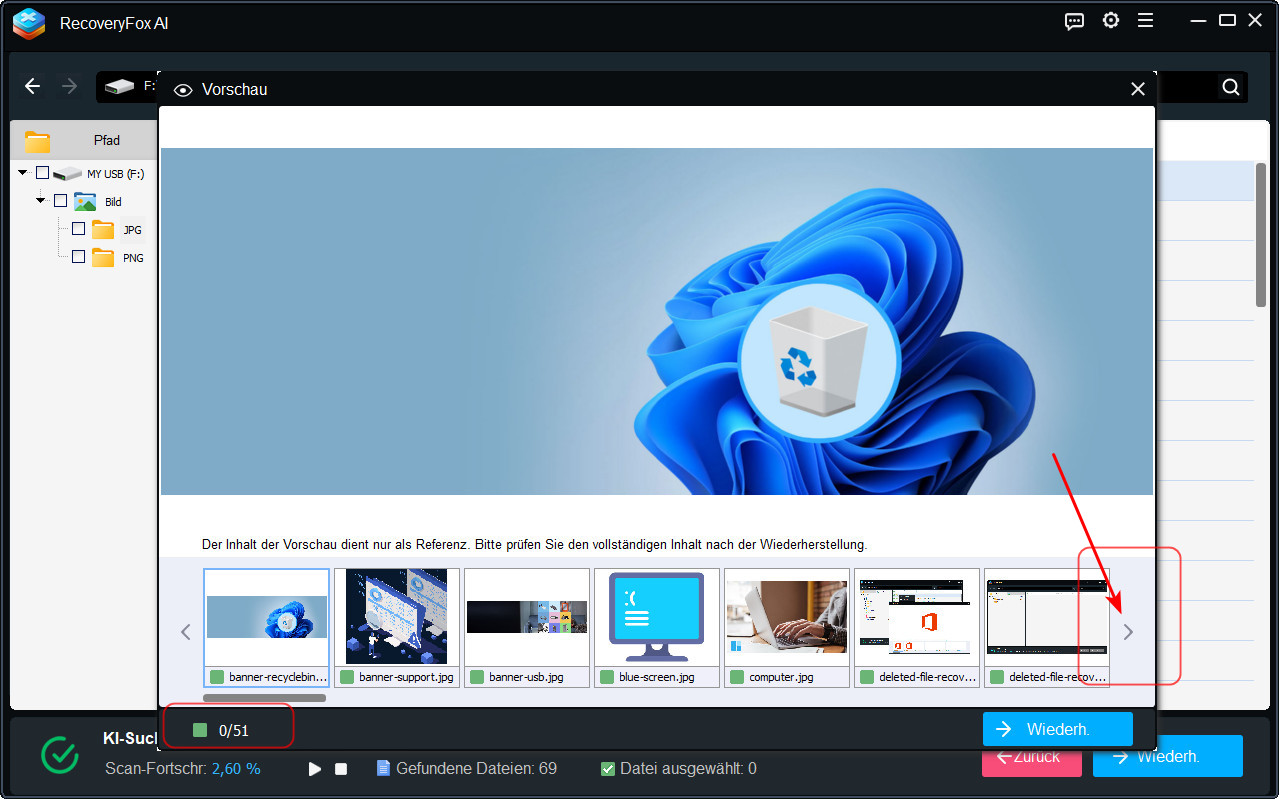Click the drive icon in the path bar
The width and height of the screenshot is (1279, 799).
click(x=119, y=87)
